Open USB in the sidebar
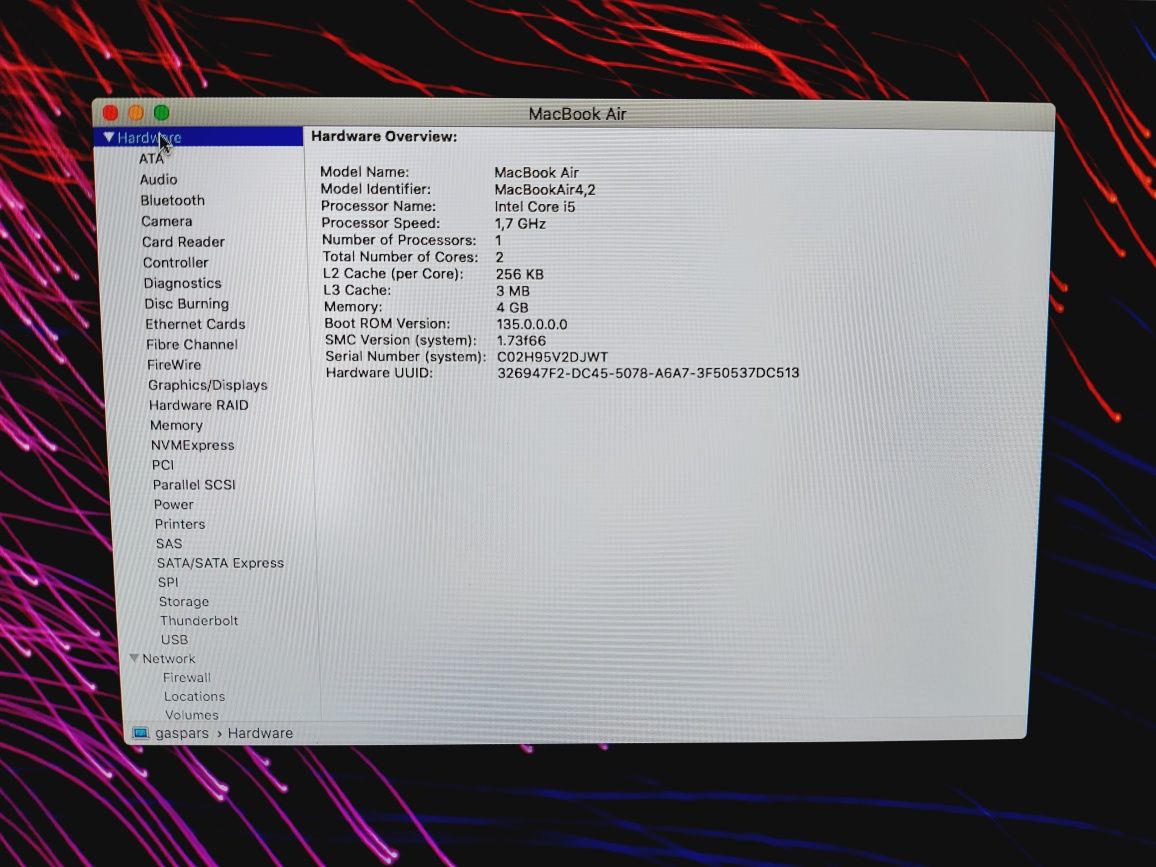The image size is (1156, 867). (x=175, y=640)
